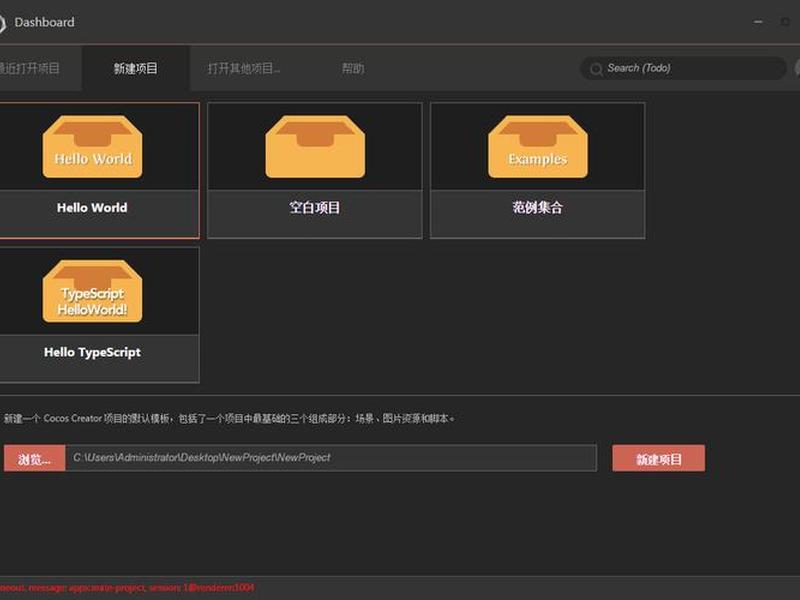800x600 pixels.
Task: Select the Examples box icon
Action: pyautogui.click(x=538, y=146)
